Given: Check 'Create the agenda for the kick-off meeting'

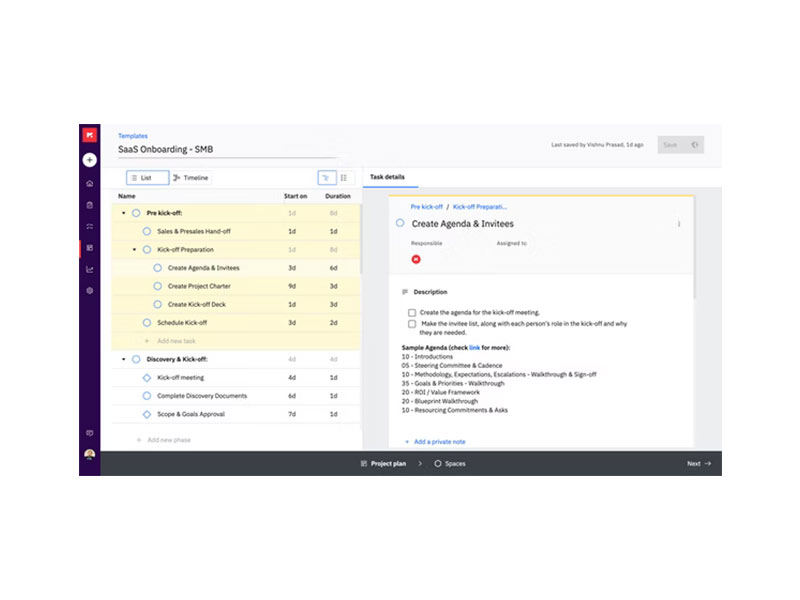Looking at the screenshot, I should tap(412, 313).
